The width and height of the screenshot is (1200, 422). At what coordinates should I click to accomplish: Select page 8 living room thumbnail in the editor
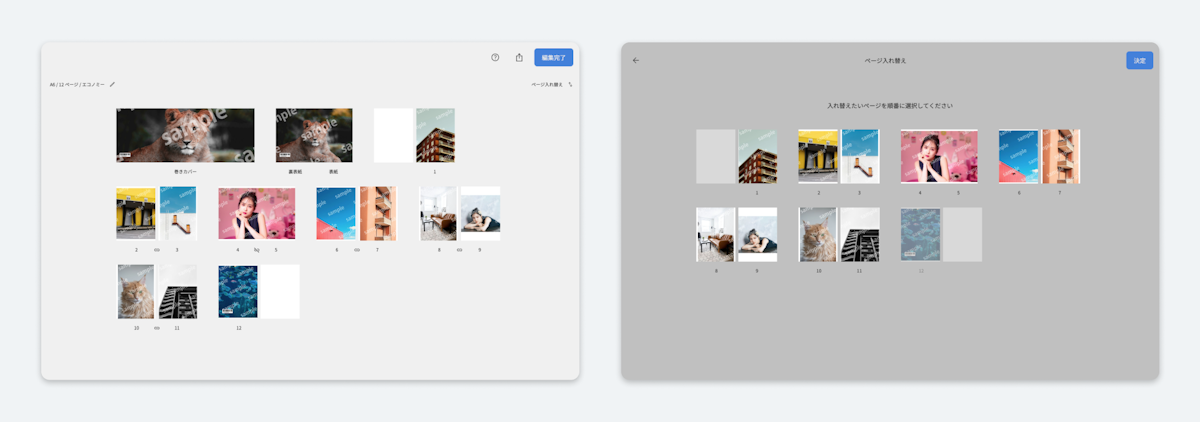pos(438,213)
